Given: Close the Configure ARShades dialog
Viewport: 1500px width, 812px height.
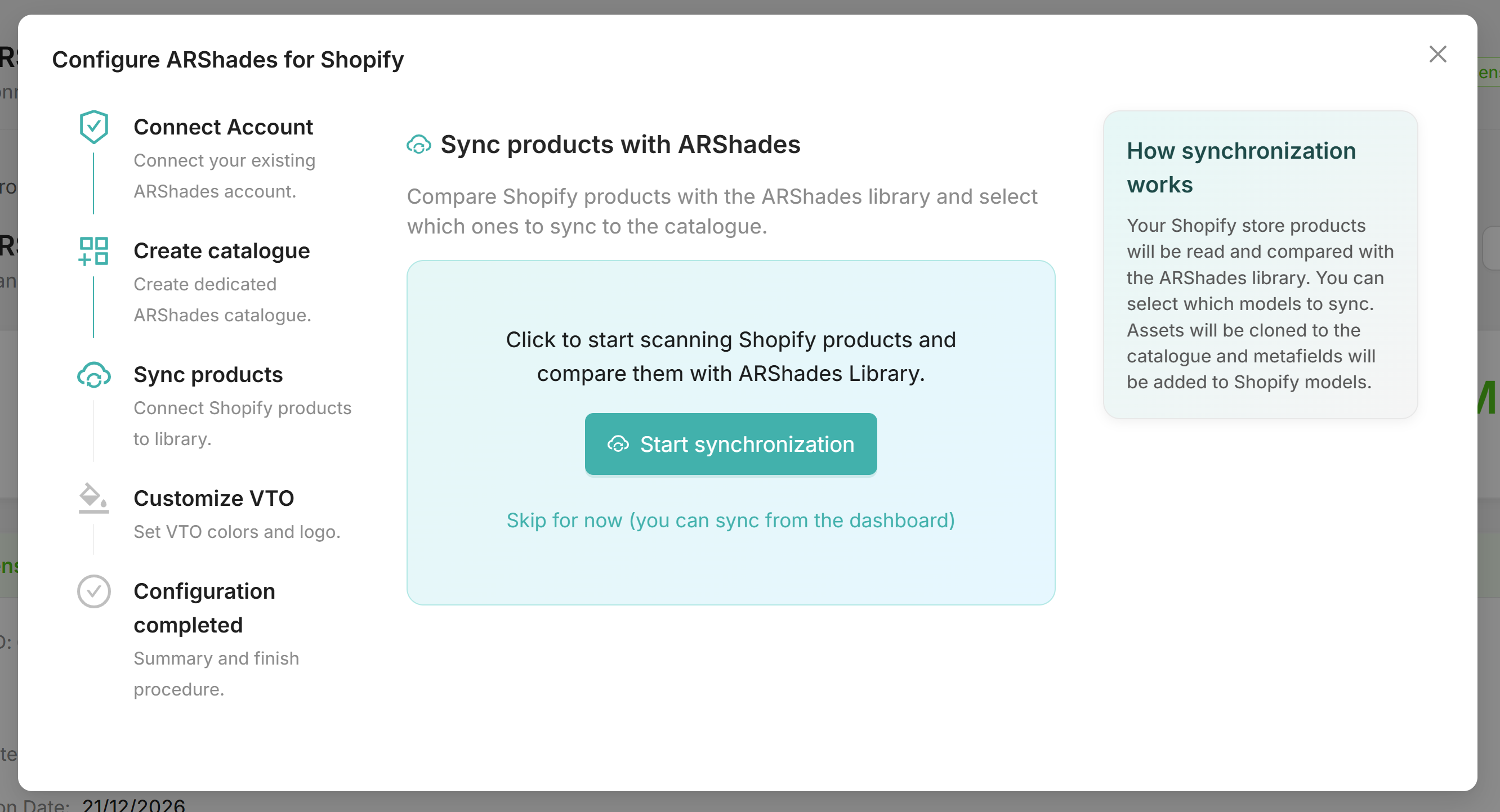Looking at the screenshot, I should [x=1437, y=54].
